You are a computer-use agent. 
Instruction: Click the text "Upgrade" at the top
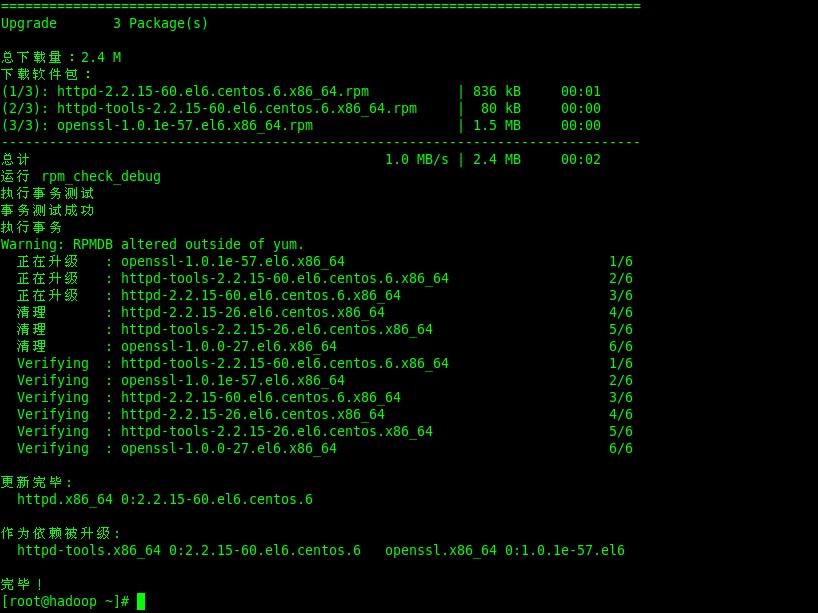click(x=29, y=23)
